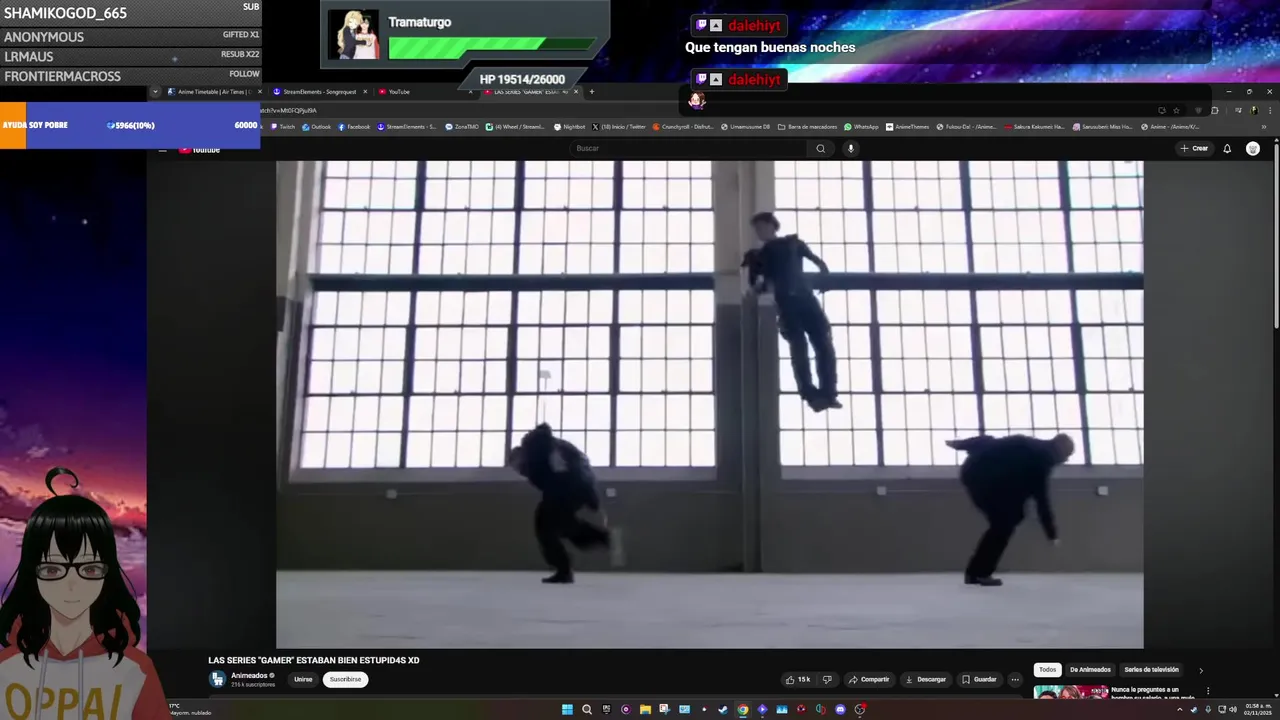Click the Crear button
Viewport: 1280px width, 720px height.
[x=1194, y=148]
